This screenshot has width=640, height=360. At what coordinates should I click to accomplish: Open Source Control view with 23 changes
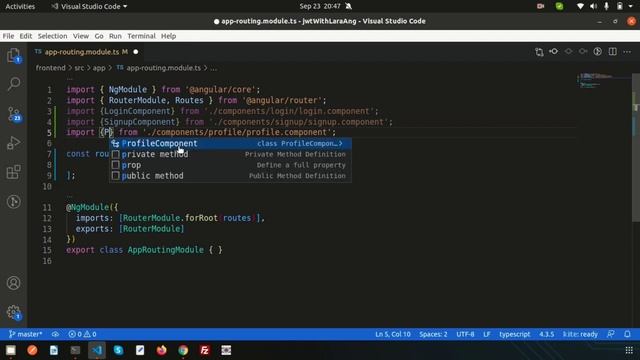coord(13,114)
